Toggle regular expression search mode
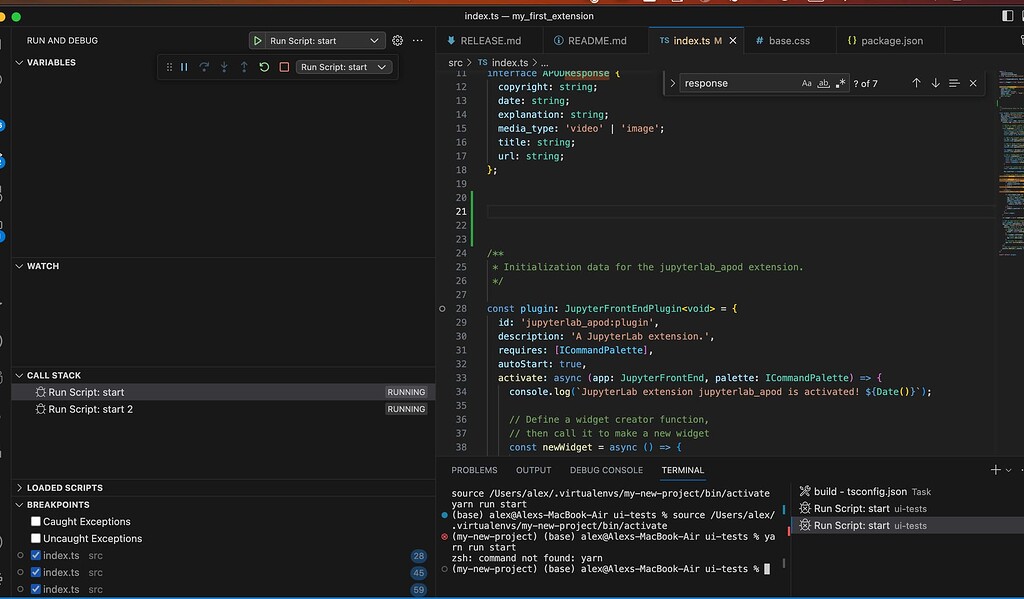 click(x=841, y=83)
